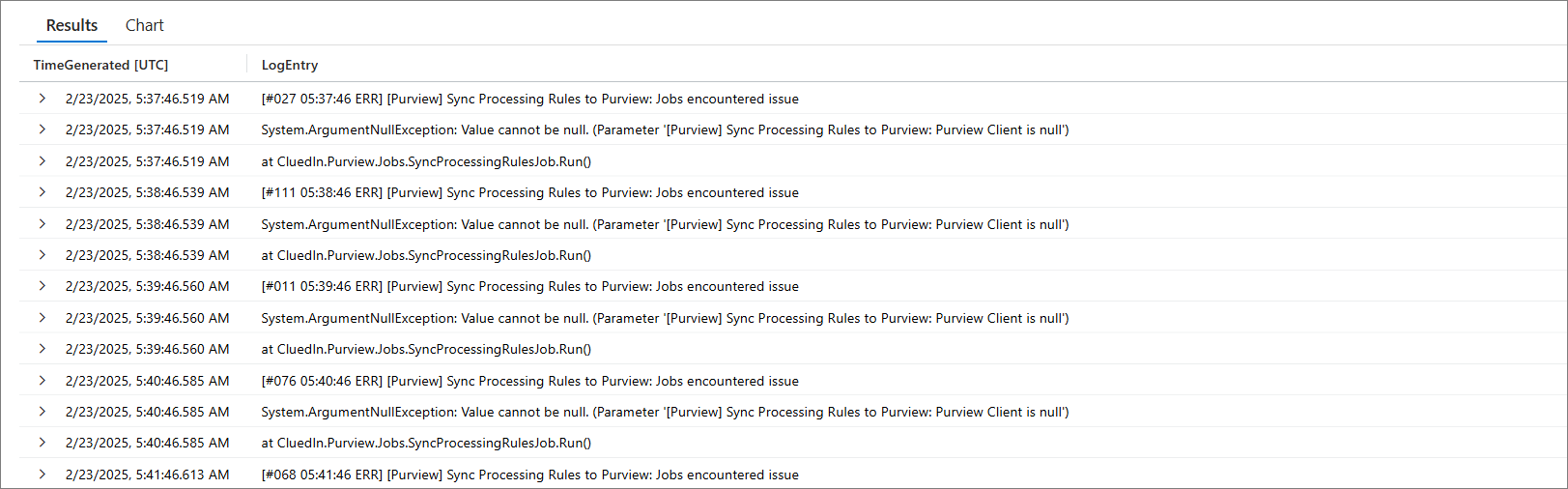Screen dimensions: 1568x489
Task: Select the System.ArgumentNullException log entry at 5:37:46.519 AM
Action: 665,129
